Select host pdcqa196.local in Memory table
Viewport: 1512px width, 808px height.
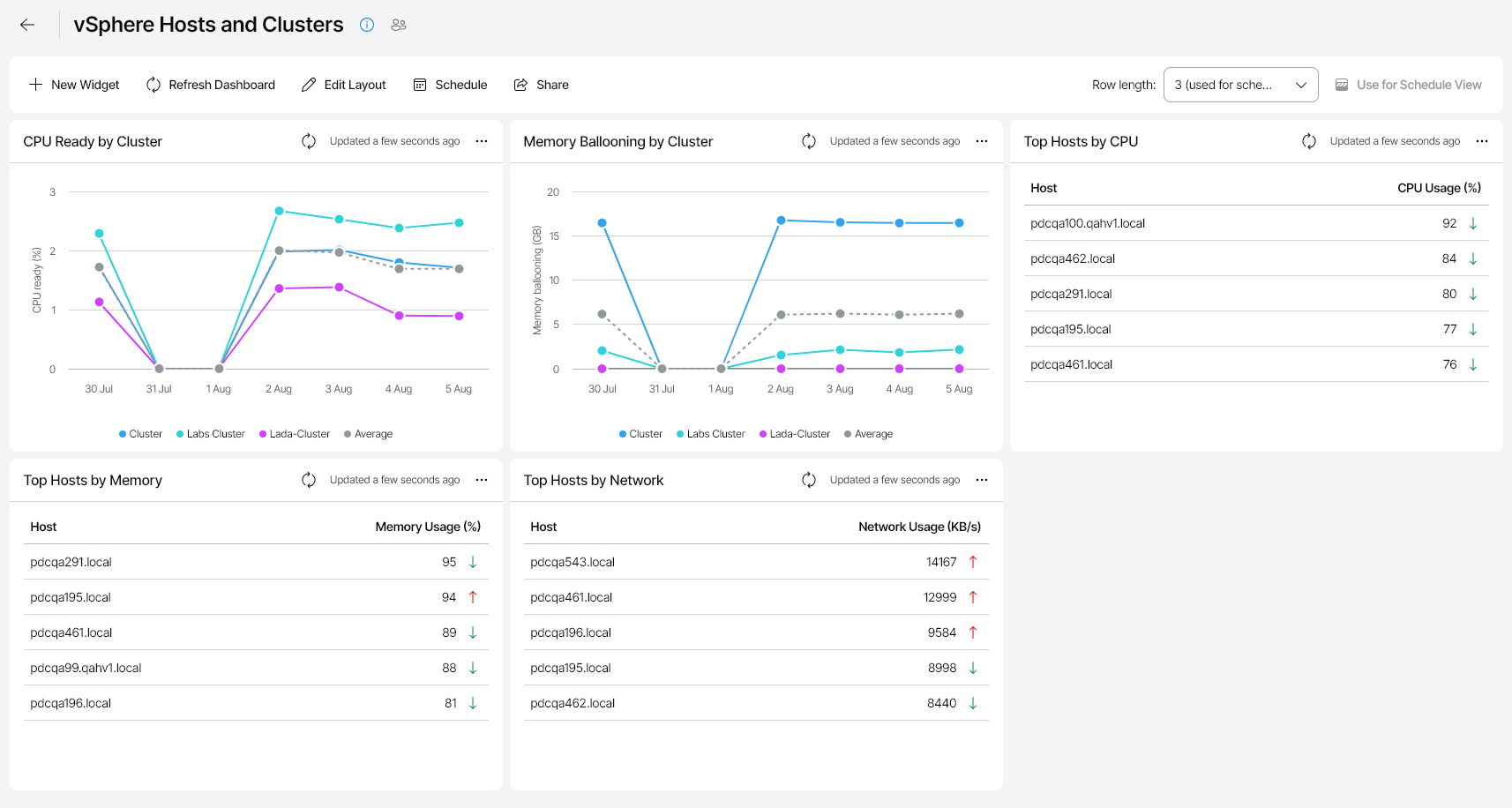71,703
